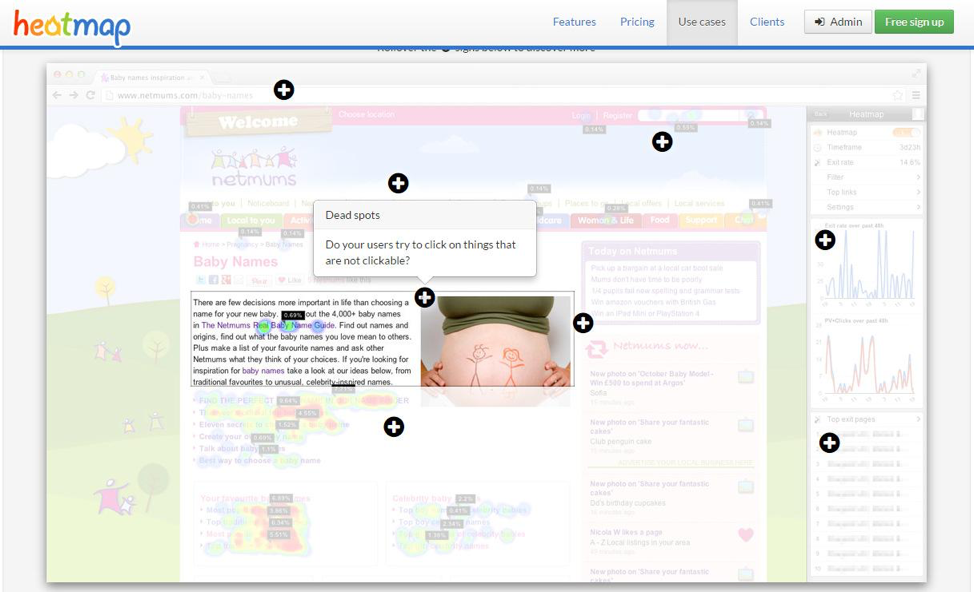Click the plus hotspot near the Login/Register links
This screenshot has height=592, width=974.
tap(662, 142)
